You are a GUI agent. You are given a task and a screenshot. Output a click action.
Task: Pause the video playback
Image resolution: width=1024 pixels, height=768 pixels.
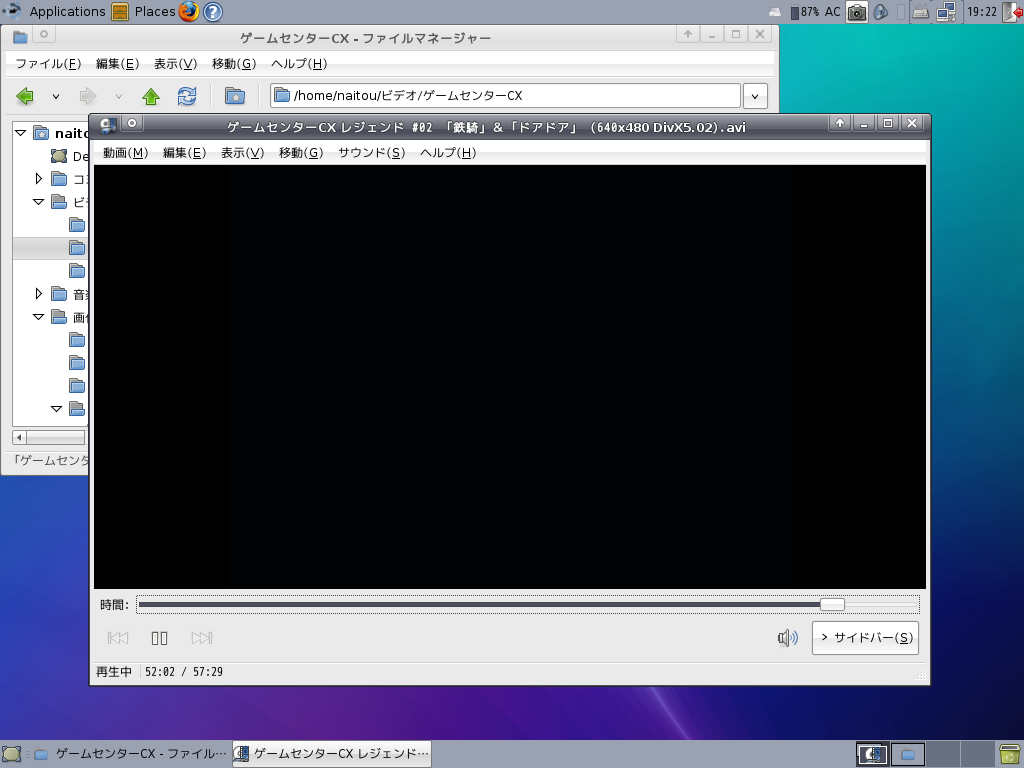click(159, 638)
